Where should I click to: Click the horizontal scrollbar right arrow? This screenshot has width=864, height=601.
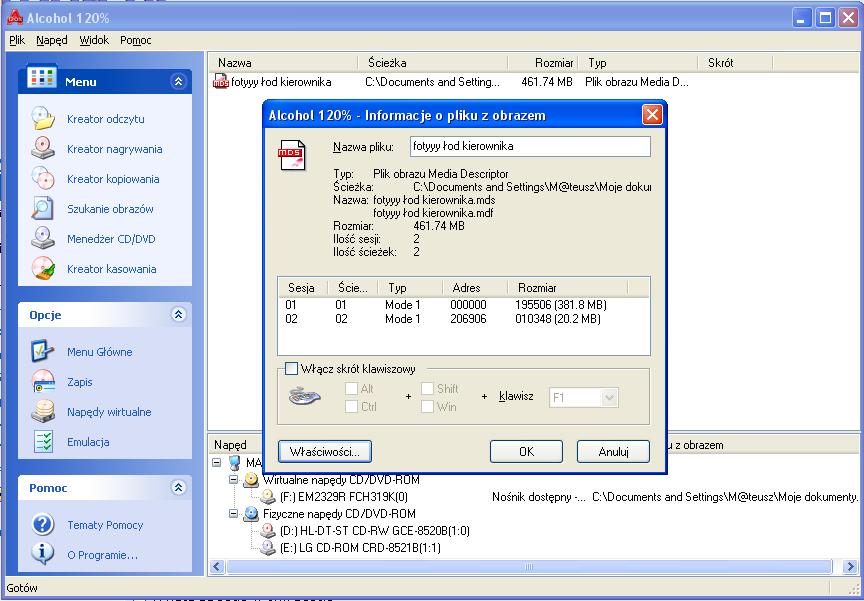pyautogui.click(x=851, y=566)
